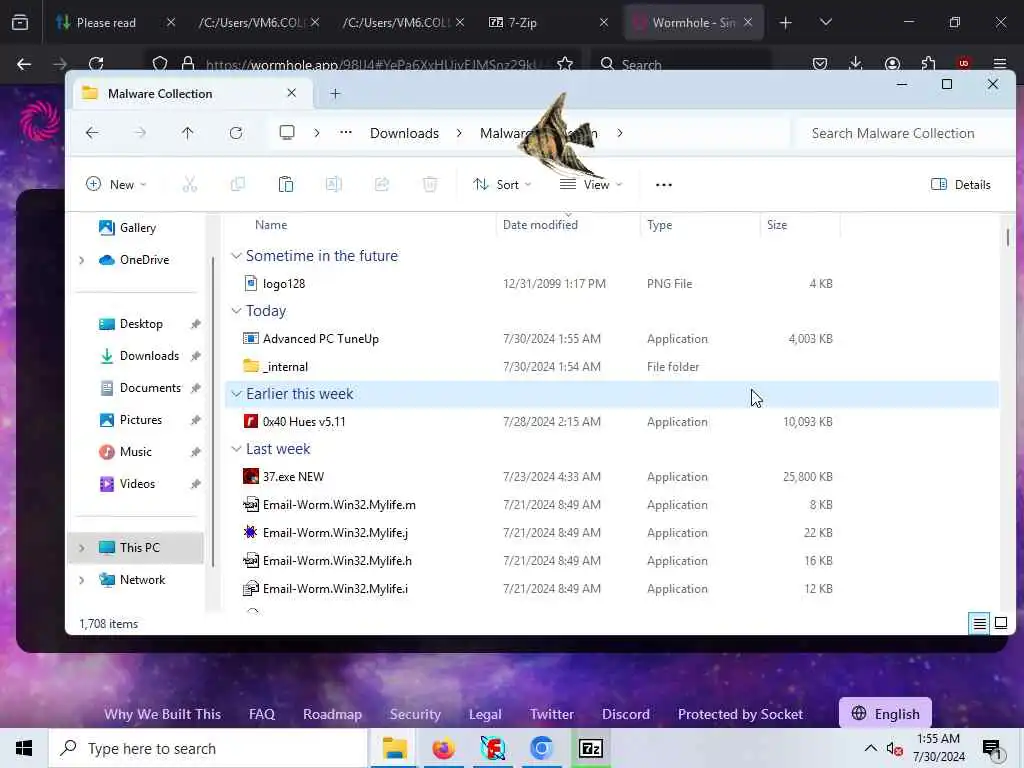Click the English language button
Image resolution: width=1024 pixels, height=768 pixels.
[886, 714]
